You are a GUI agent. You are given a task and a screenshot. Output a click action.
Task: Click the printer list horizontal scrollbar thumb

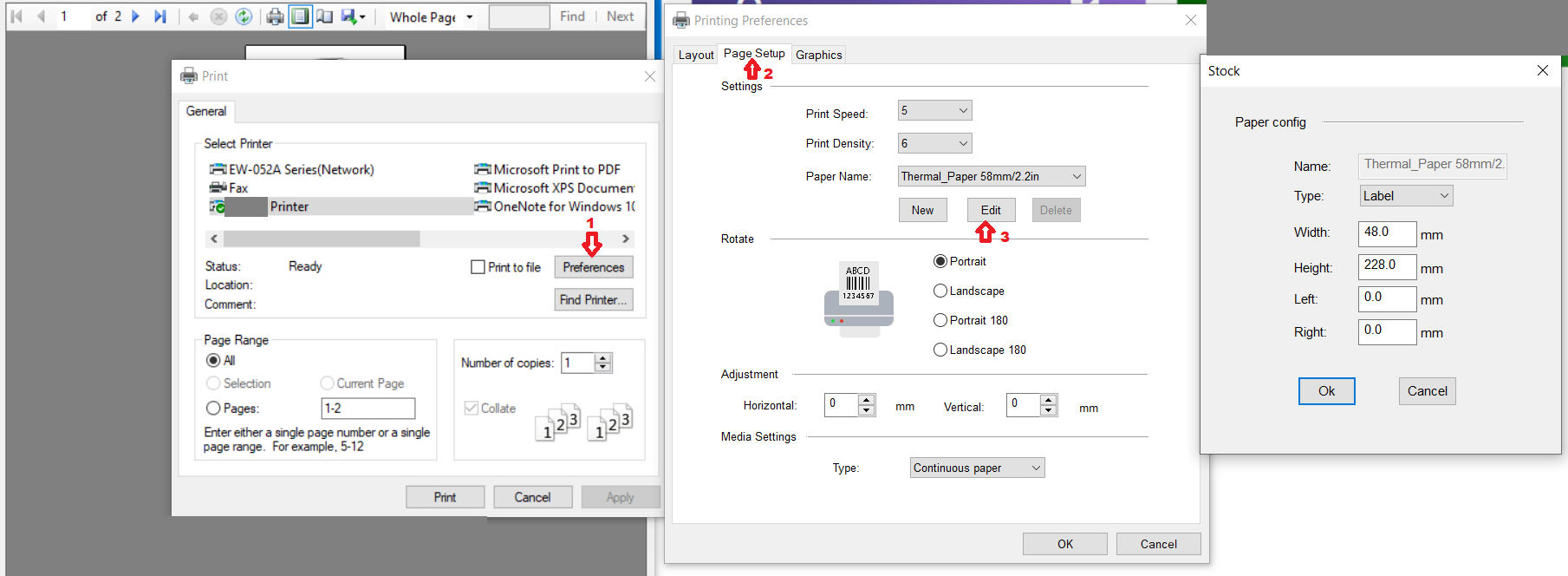pos(322,239)
